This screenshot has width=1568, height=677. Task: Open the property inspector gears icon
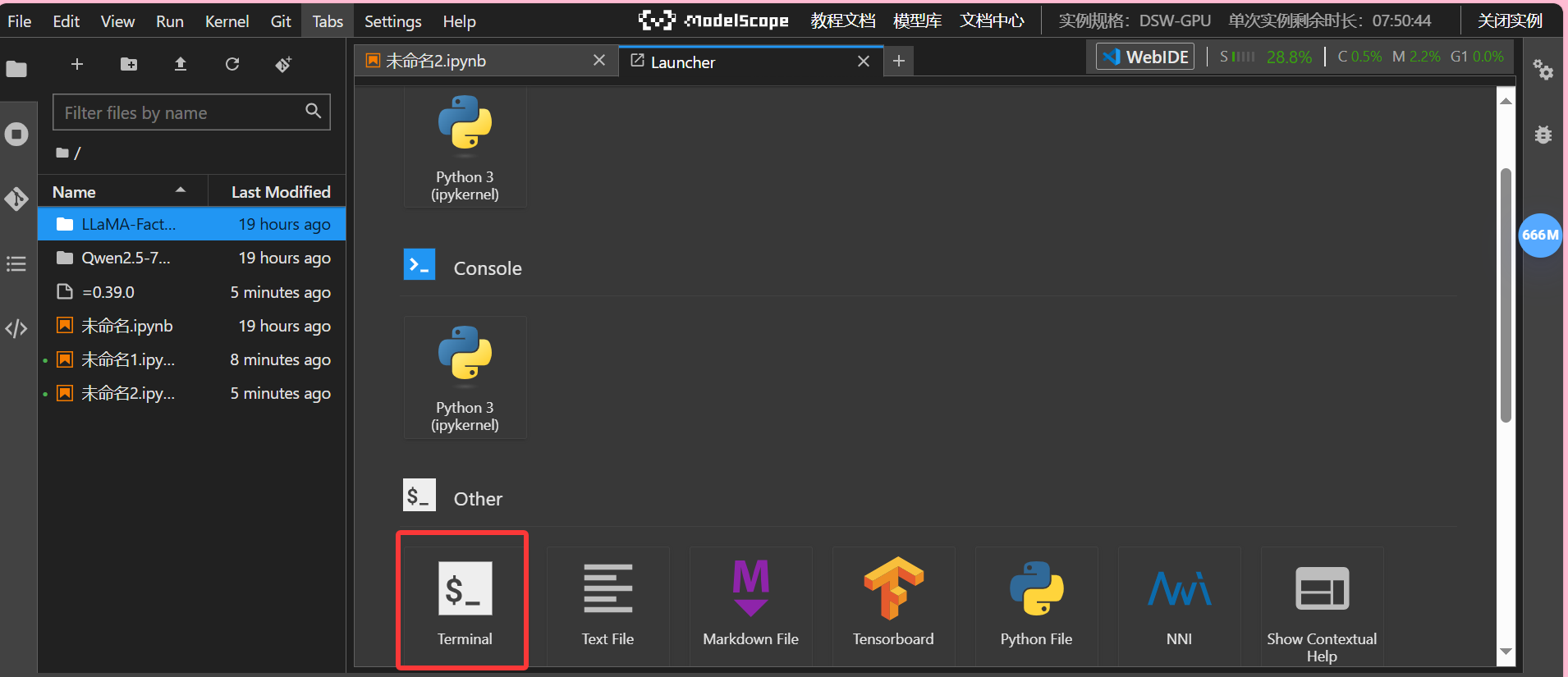click(1543, 70)
